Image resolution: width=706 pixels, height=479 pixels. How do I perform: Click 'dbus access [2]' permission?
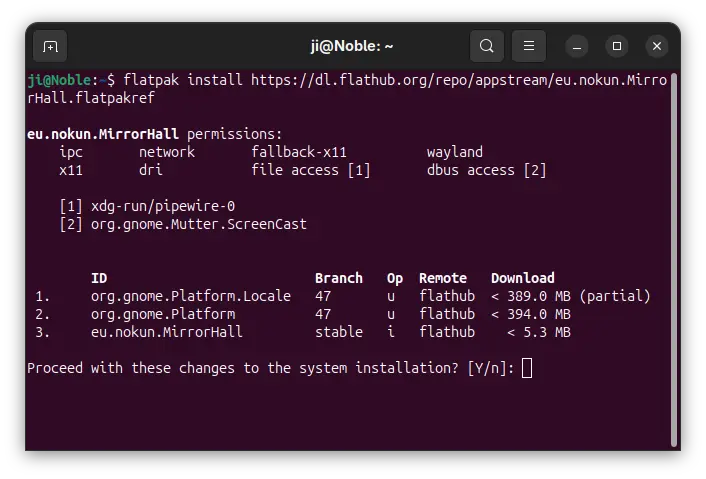[x=487, y=170]
